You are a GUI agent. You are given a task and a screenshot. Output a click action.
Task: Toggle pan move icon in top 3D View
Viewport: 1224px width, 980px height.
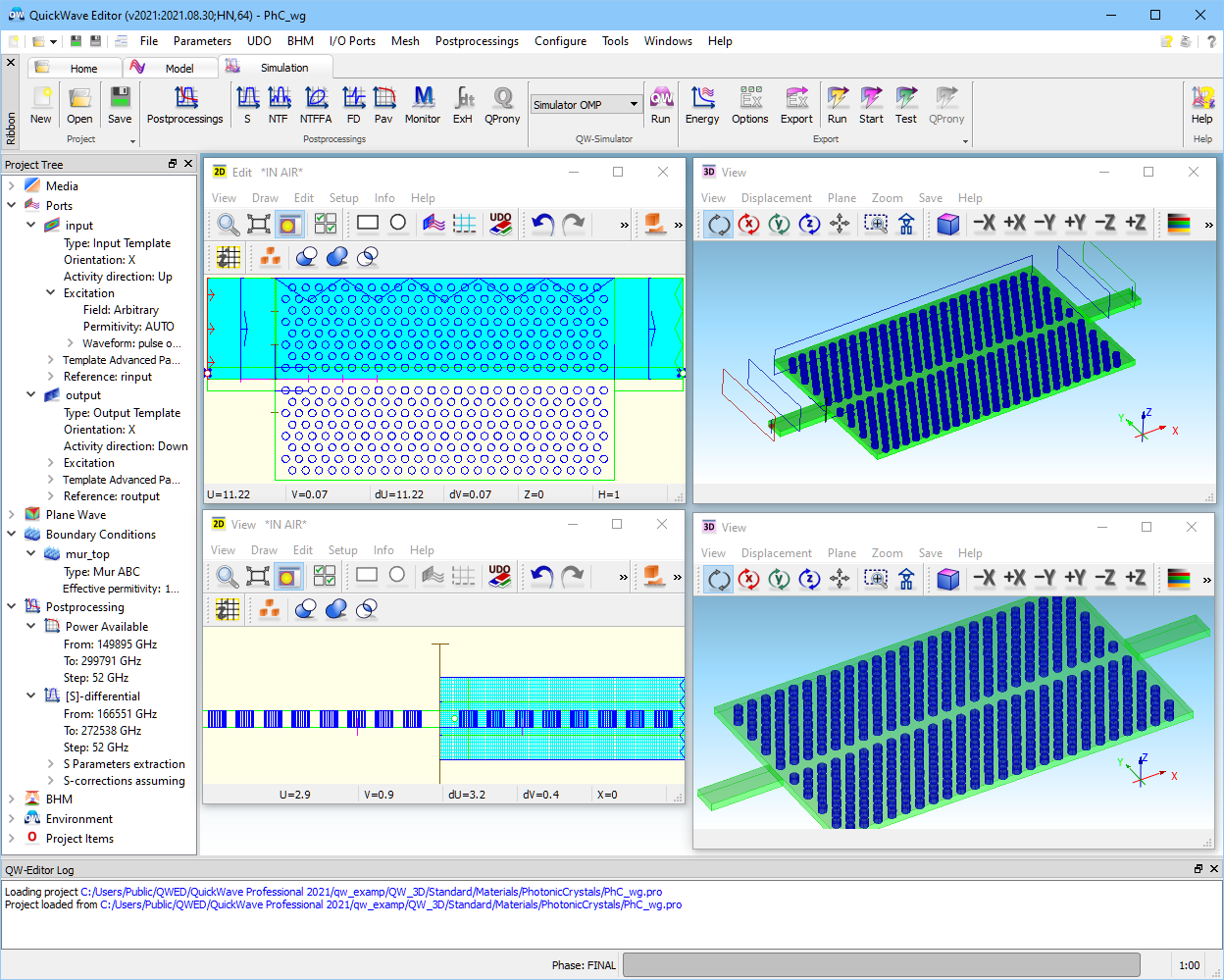click(840, 224)
